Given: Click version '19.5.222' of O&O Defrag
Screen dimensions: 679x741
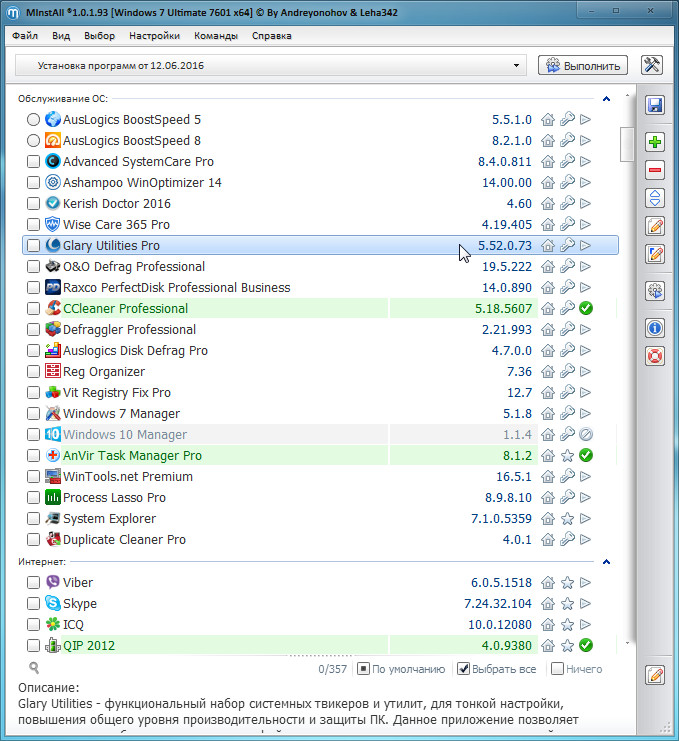Looking at the screenshot, I should (507, 267).
